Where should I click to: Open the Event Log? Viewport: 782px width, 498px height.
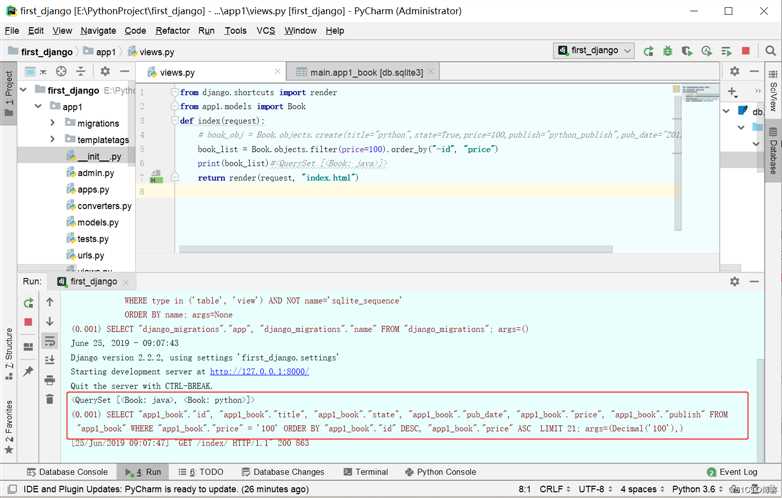pyautogui.click(x=732, y=472)
